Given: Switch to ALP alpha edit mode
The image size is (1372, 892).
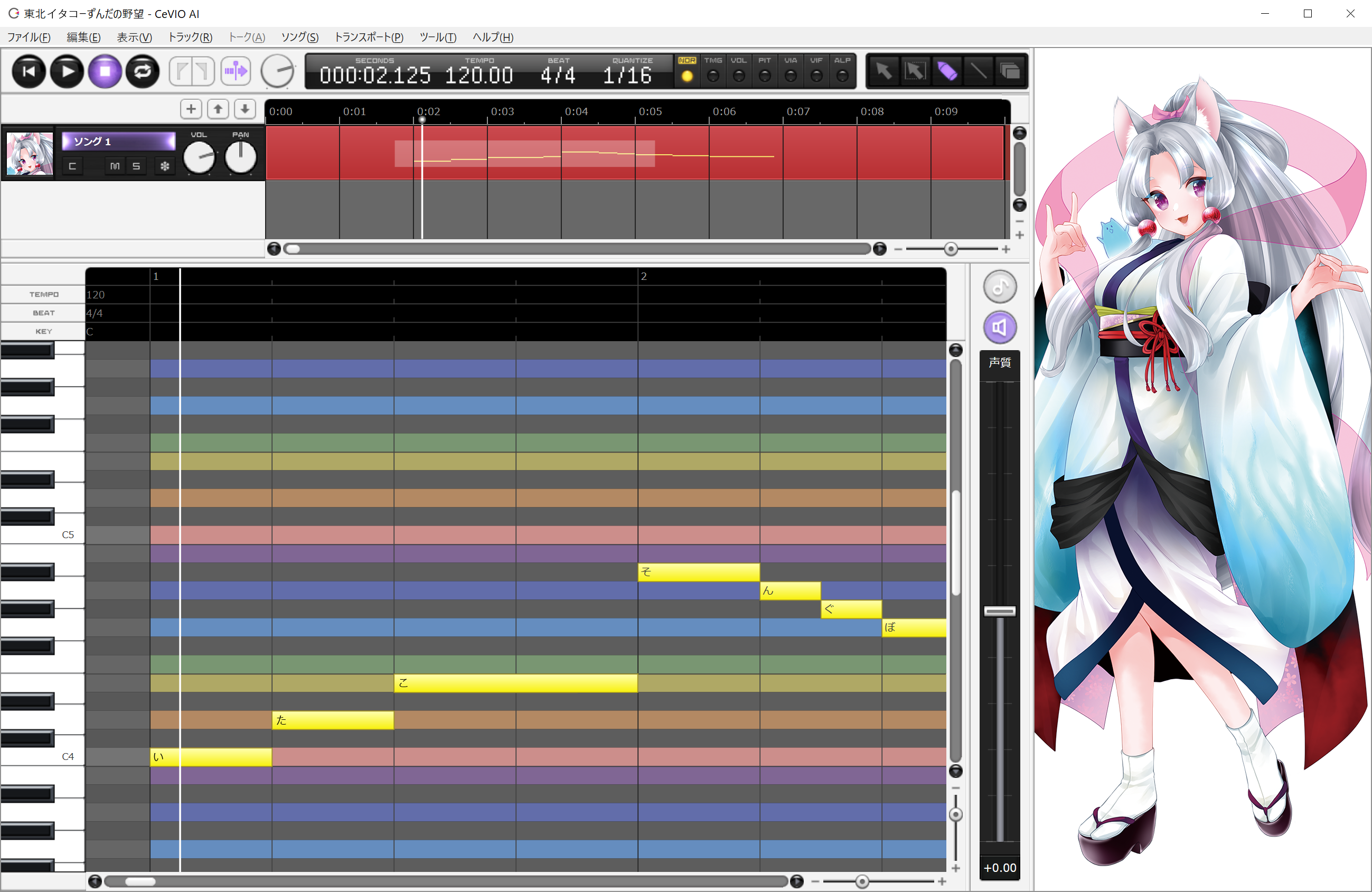Looking at the screenshot, I should pyautogui.click(x=842, y=71).
